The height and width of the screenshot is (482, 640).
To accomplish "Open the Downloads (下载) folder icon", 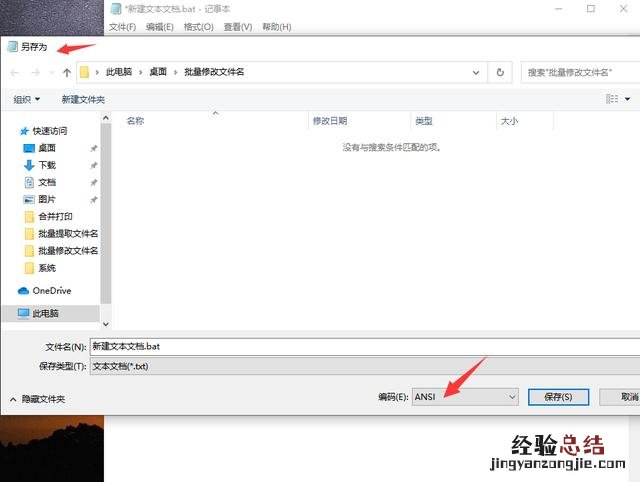I will point(29,165).
